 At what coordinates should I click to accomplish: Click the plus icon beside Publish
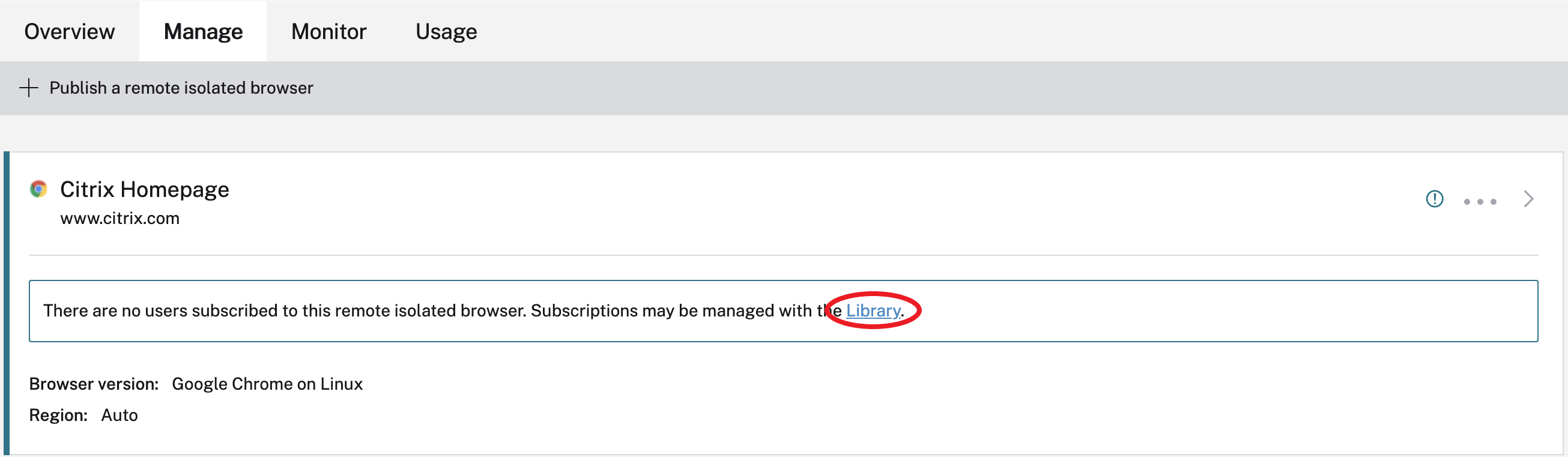point(29,88)
